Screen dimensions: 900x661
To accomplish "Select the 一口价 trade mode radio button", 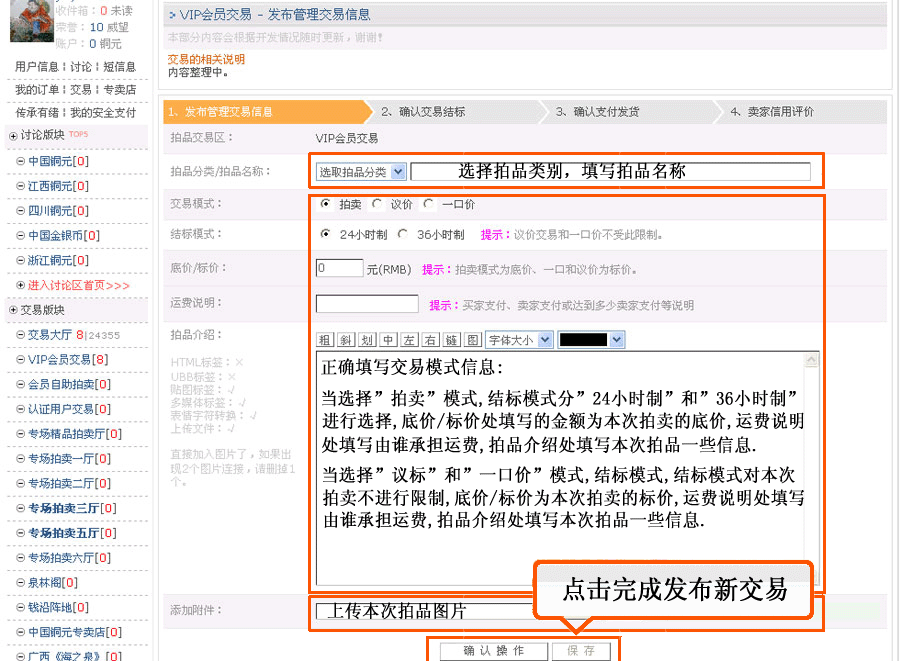I will (x=428, y=204).
